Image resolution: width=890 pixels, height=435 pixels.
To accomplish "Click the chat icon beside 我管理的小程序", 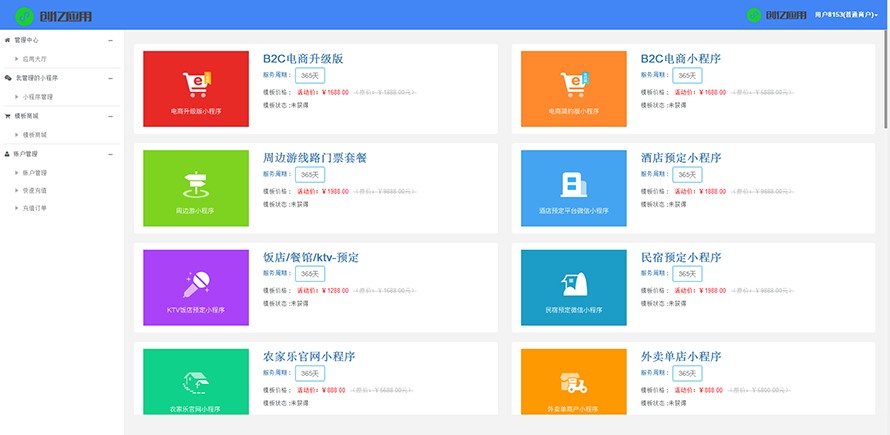I will (x=7, y=78).
